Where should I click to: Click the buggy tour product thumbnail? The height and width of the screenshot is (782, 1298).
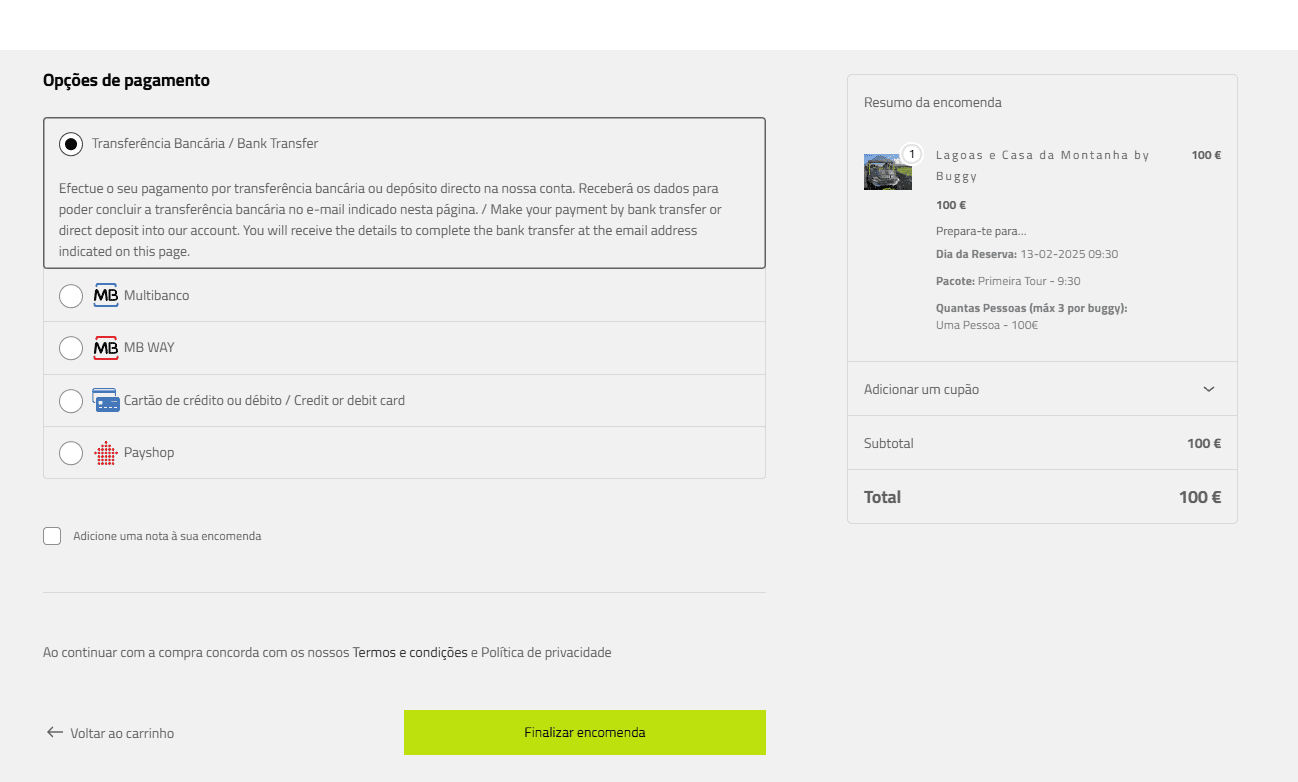click(x=886, y=172)
